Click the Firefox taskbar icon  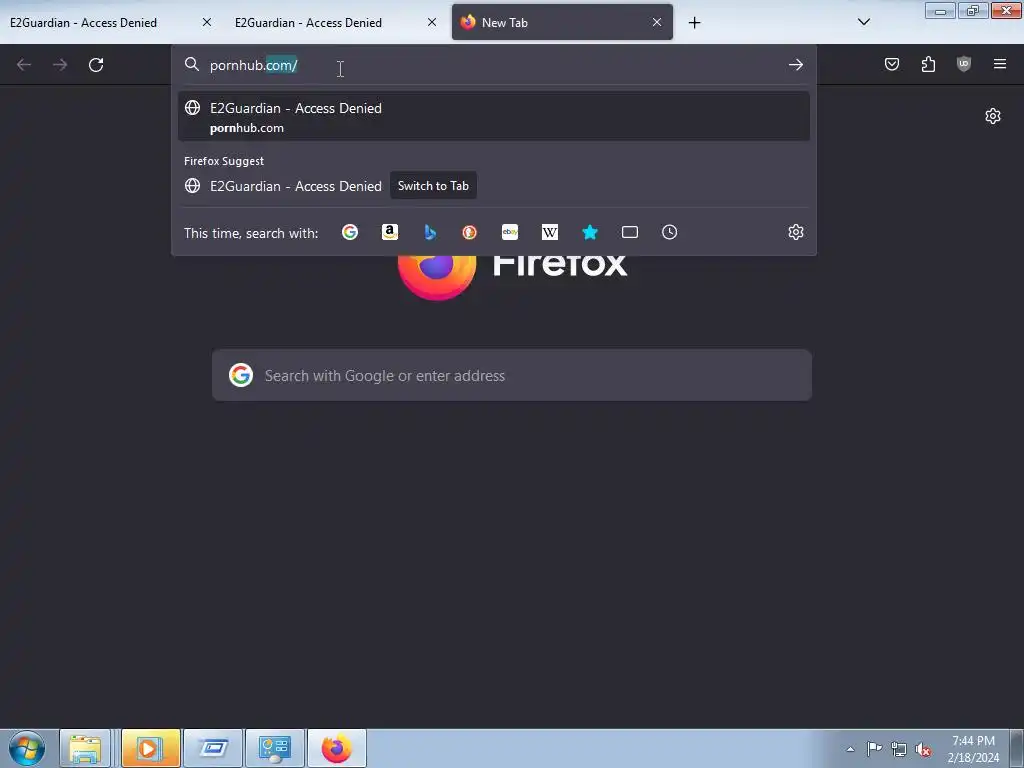coord(337,748)
